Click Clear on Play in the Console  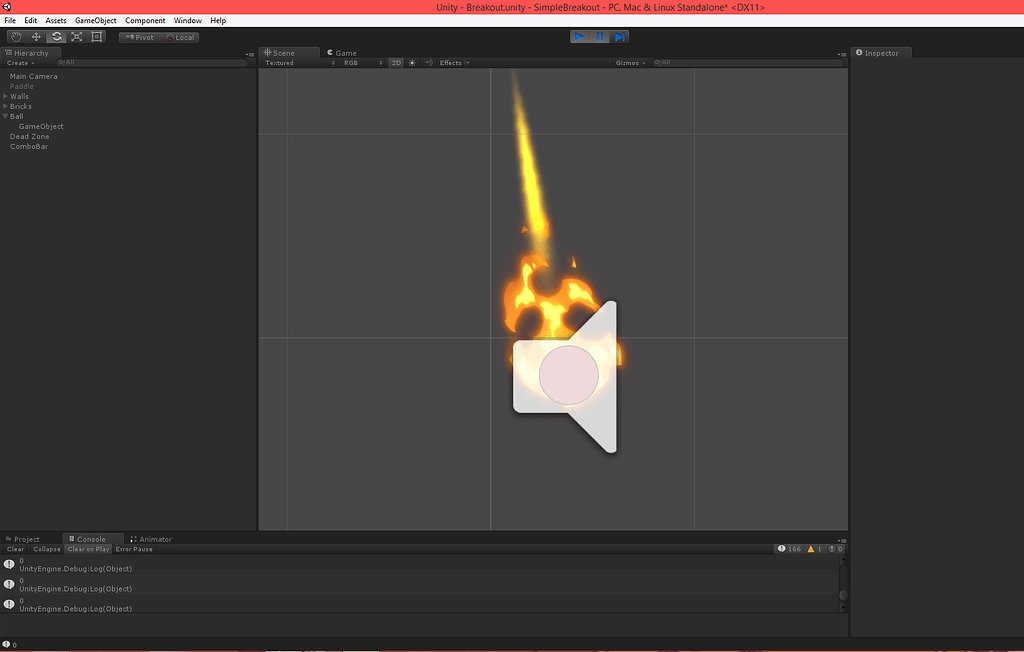point(88,548)
